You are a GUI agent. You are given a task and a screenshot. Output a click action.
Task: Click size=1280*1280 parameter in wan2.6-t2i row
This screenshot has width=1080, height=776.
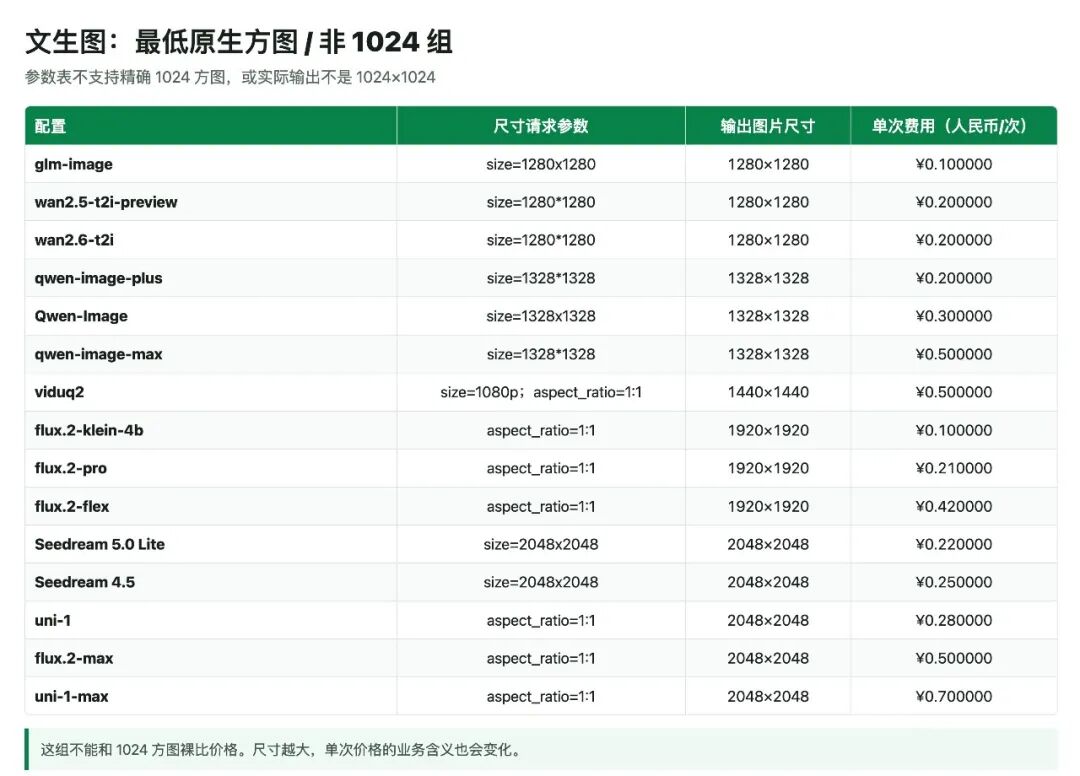[x=541, y=240]
